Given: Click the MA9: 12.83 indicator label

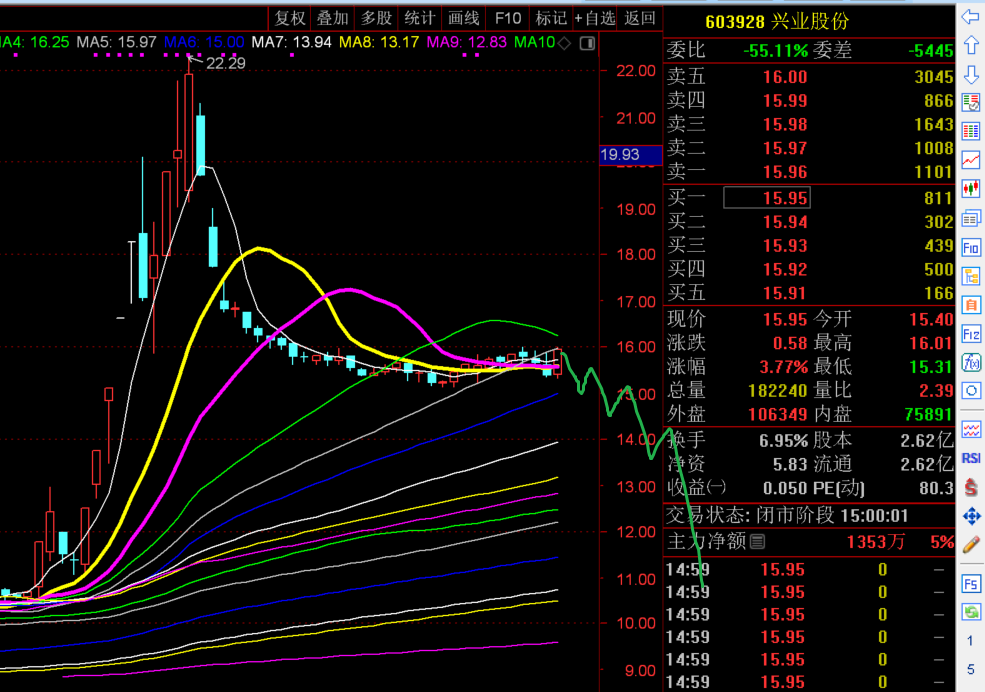Looking at the screenshot, I should click(467, 43).
